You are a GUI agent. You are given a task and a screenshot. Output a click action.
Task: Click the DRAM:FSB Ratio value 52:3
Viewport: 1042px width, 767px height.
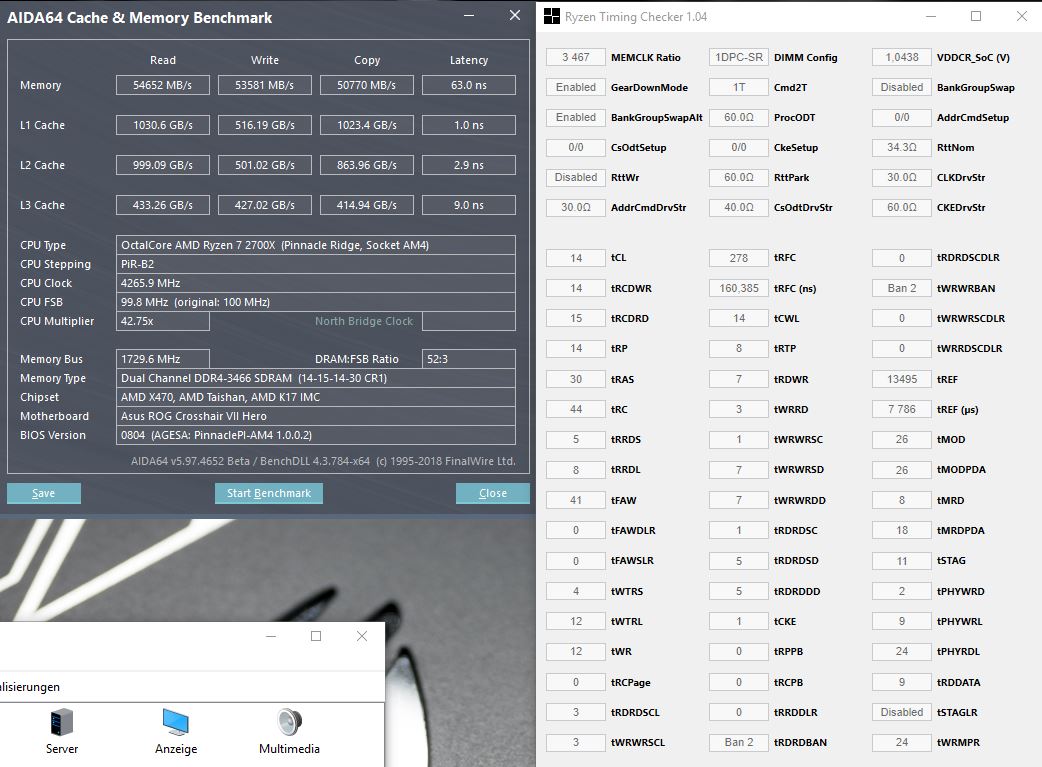pyautogui.click(x=469, y=359)
